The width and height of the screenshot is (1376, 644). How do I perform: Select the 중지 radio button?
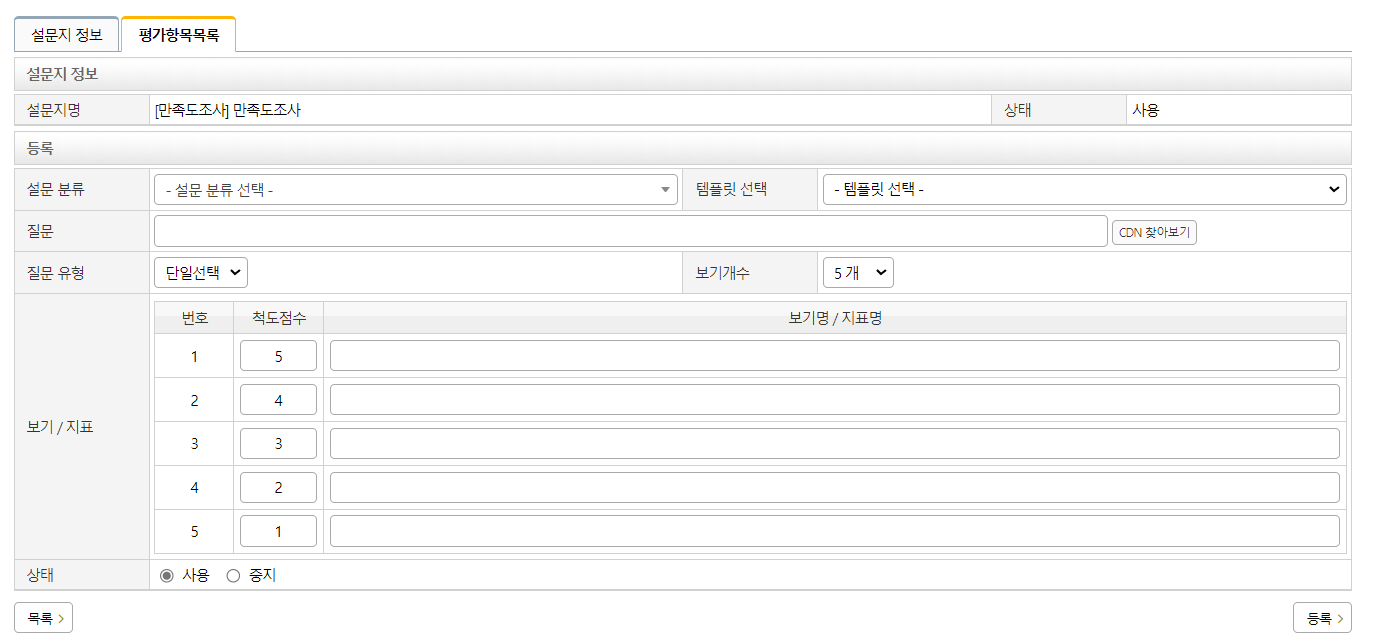234,576
